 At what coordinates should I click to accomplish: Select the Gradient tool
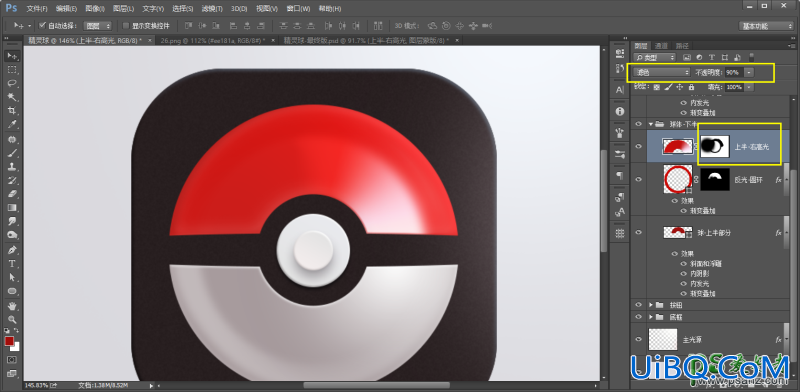[x=12, y=208]
